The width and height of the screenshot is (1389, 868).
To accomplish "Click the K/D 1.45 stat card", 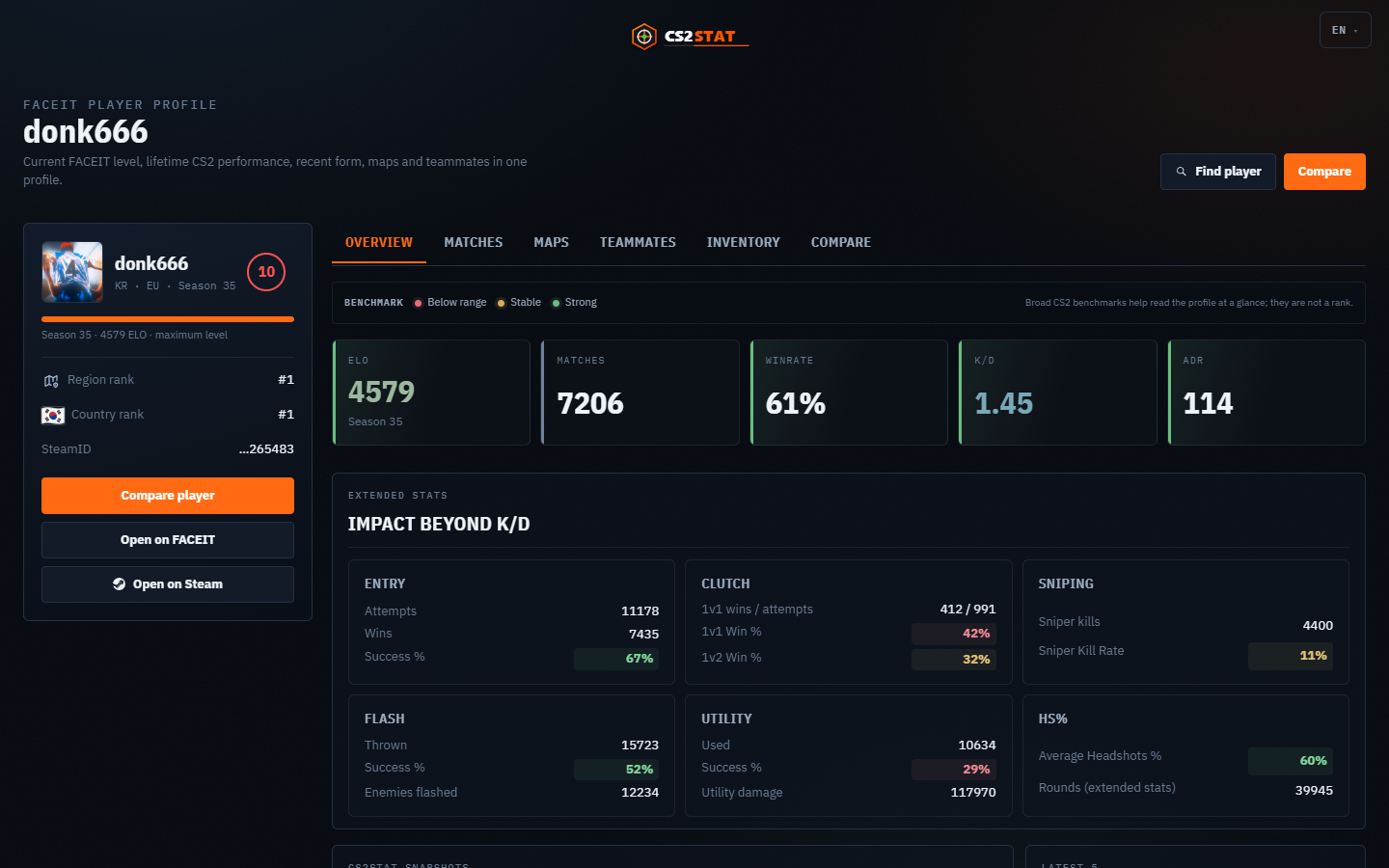I will (1058, 393).
